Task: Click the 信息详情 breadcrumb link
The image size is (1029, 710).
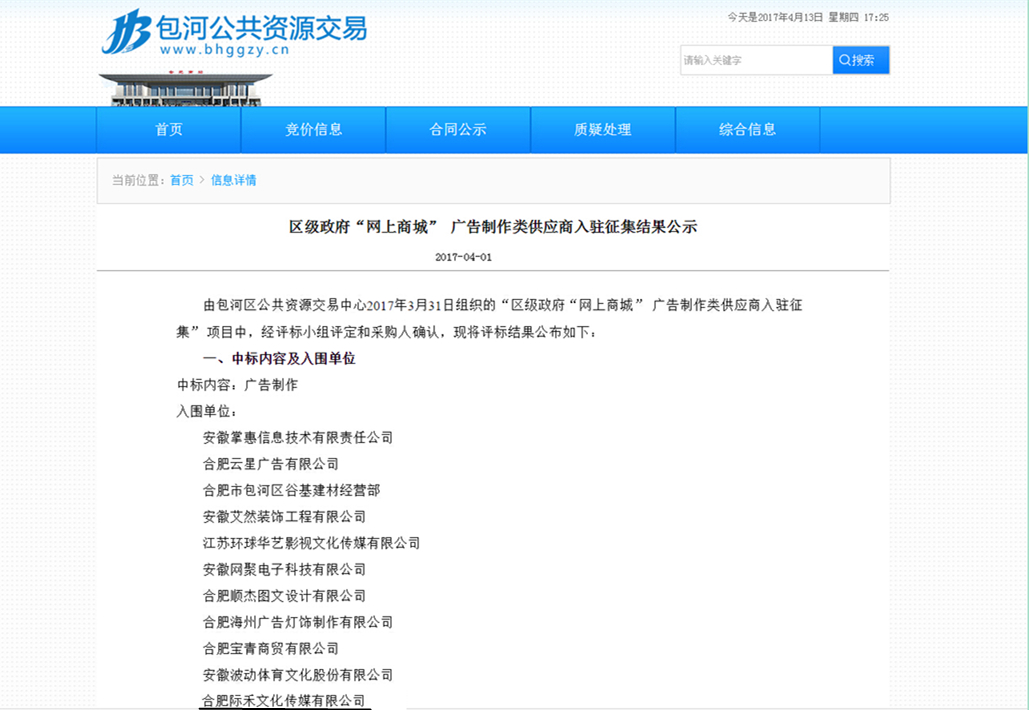Action: [x=233, y=180]
